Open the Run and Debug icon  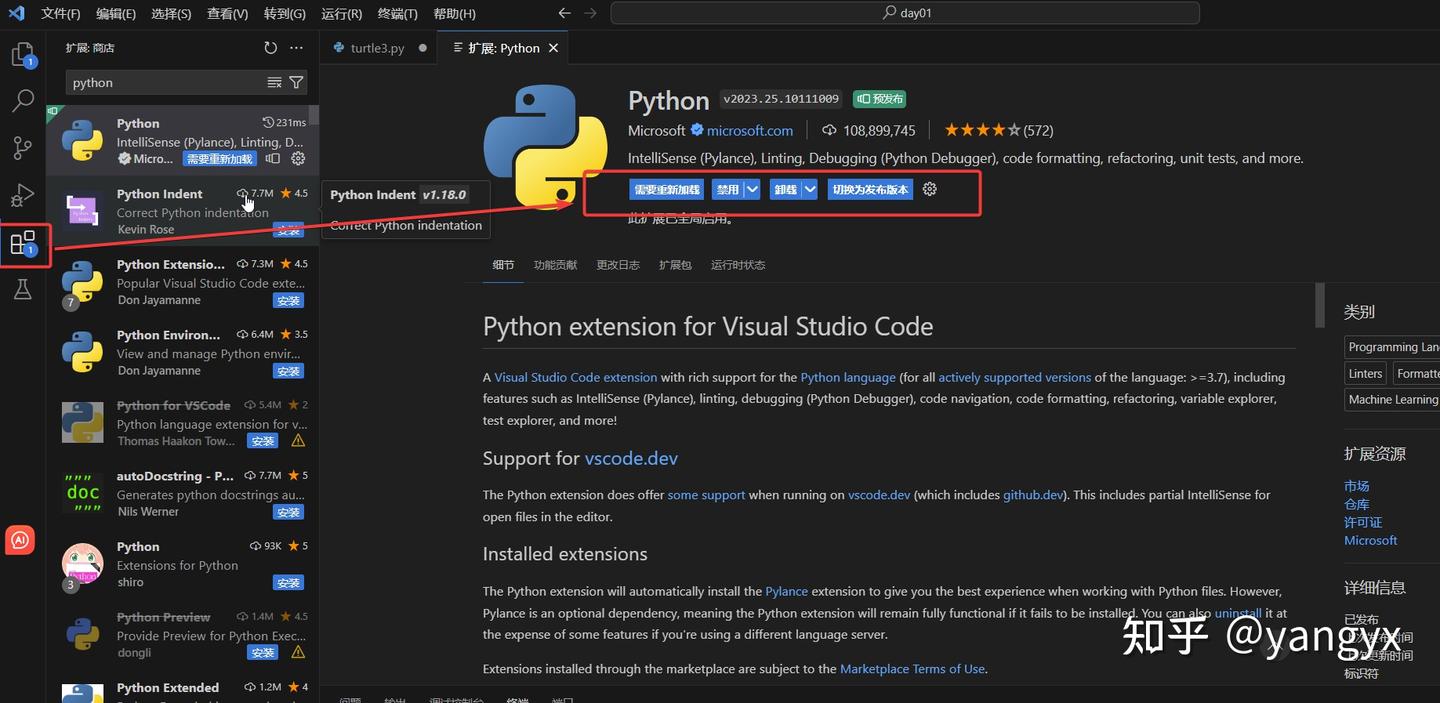[22, 195]
